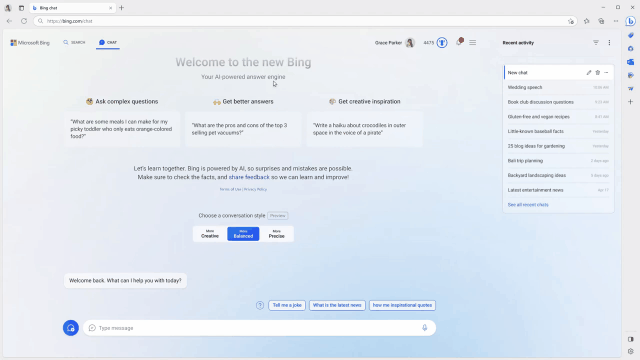Open Grace Parker's profile avatar
Viewport: 640px width, 360px height.
410,42
